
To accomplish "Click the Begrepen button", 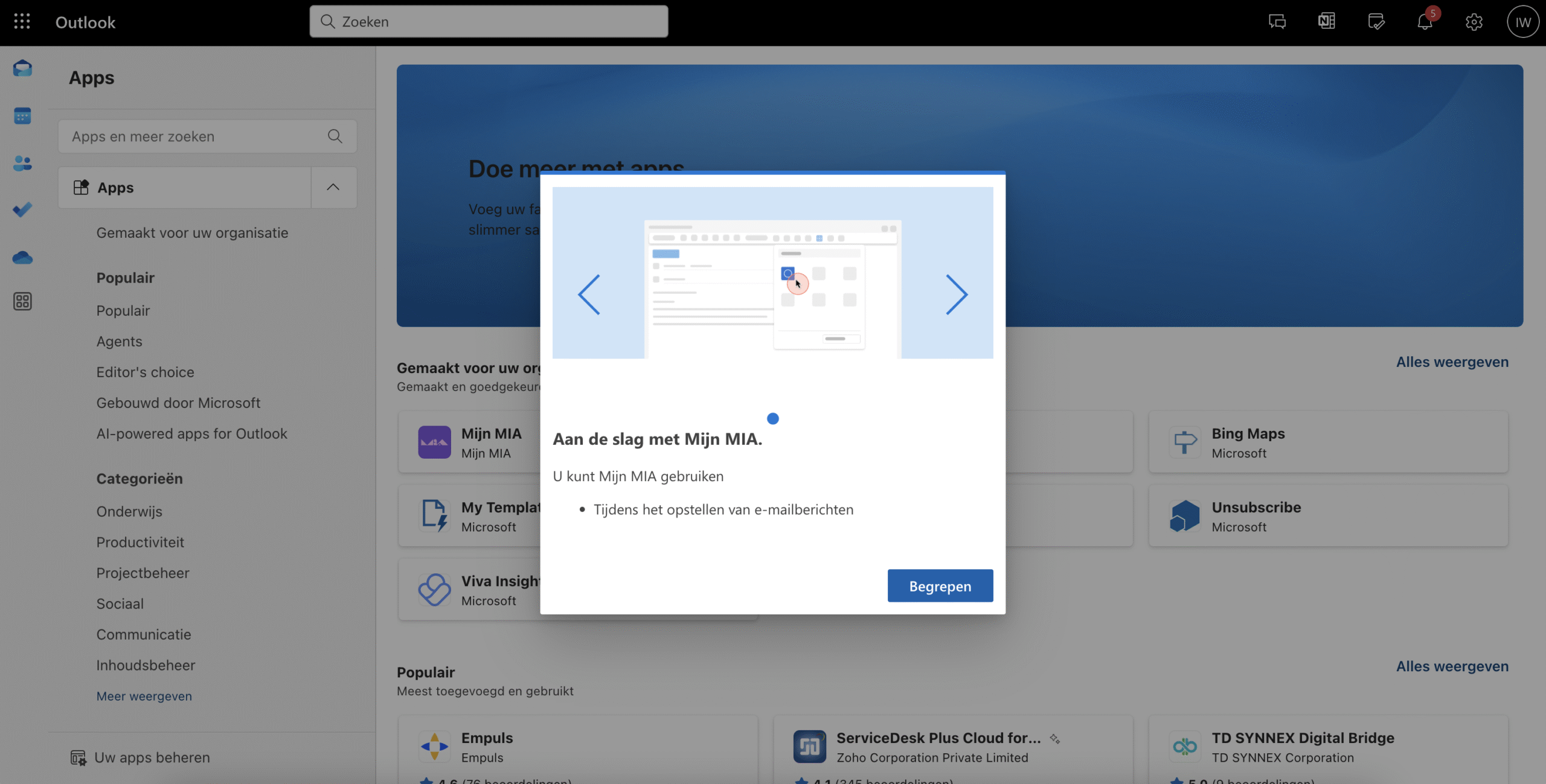I will pyautogui.click(x=940, y=585).
